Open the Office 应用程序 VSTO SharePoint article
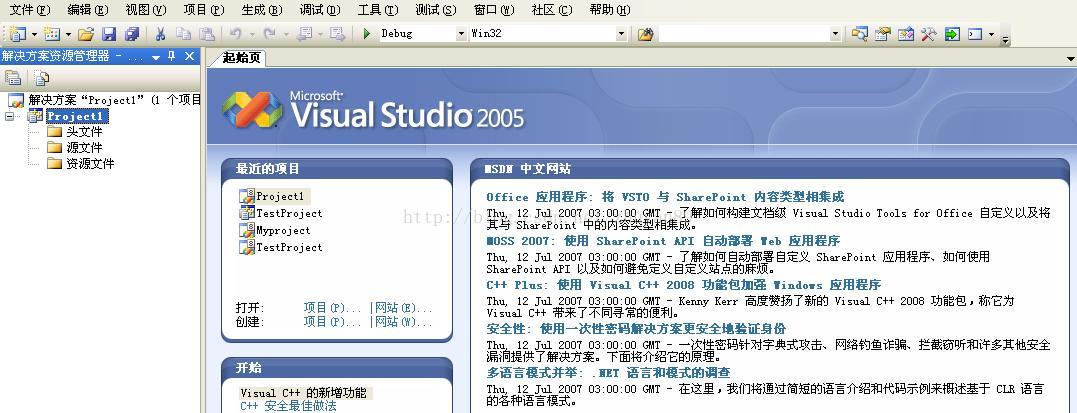 [x=665, y=197]
